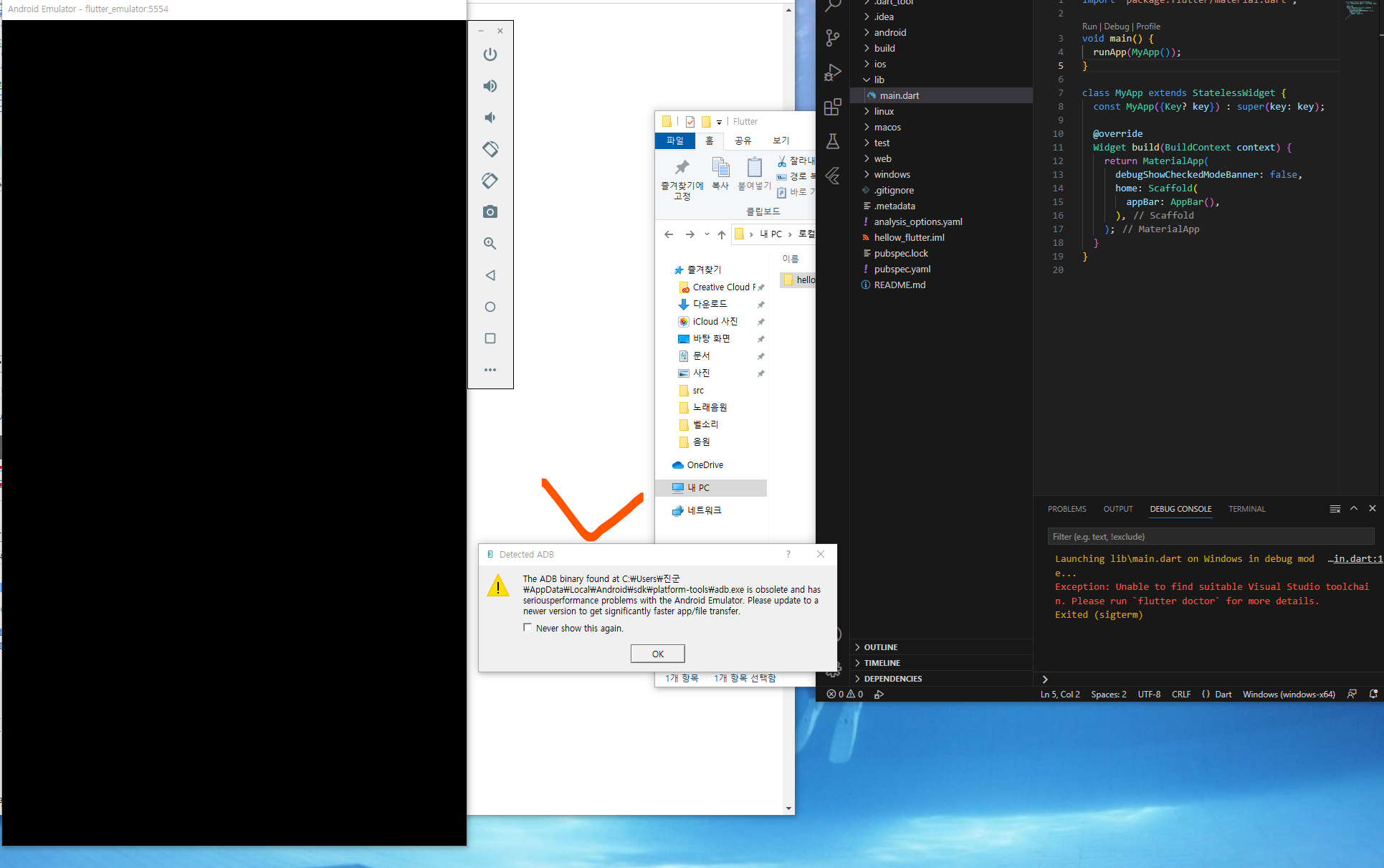1384x868 pixels.
Task: Click the debug console filter input
Action: (x=1211, y=536)
